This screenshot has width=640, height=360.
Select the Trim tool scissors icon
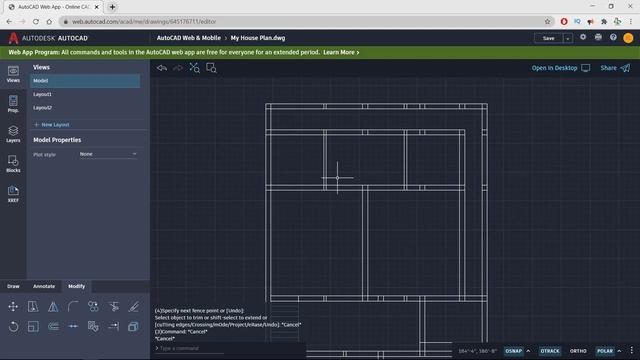[x=113, y=307]
